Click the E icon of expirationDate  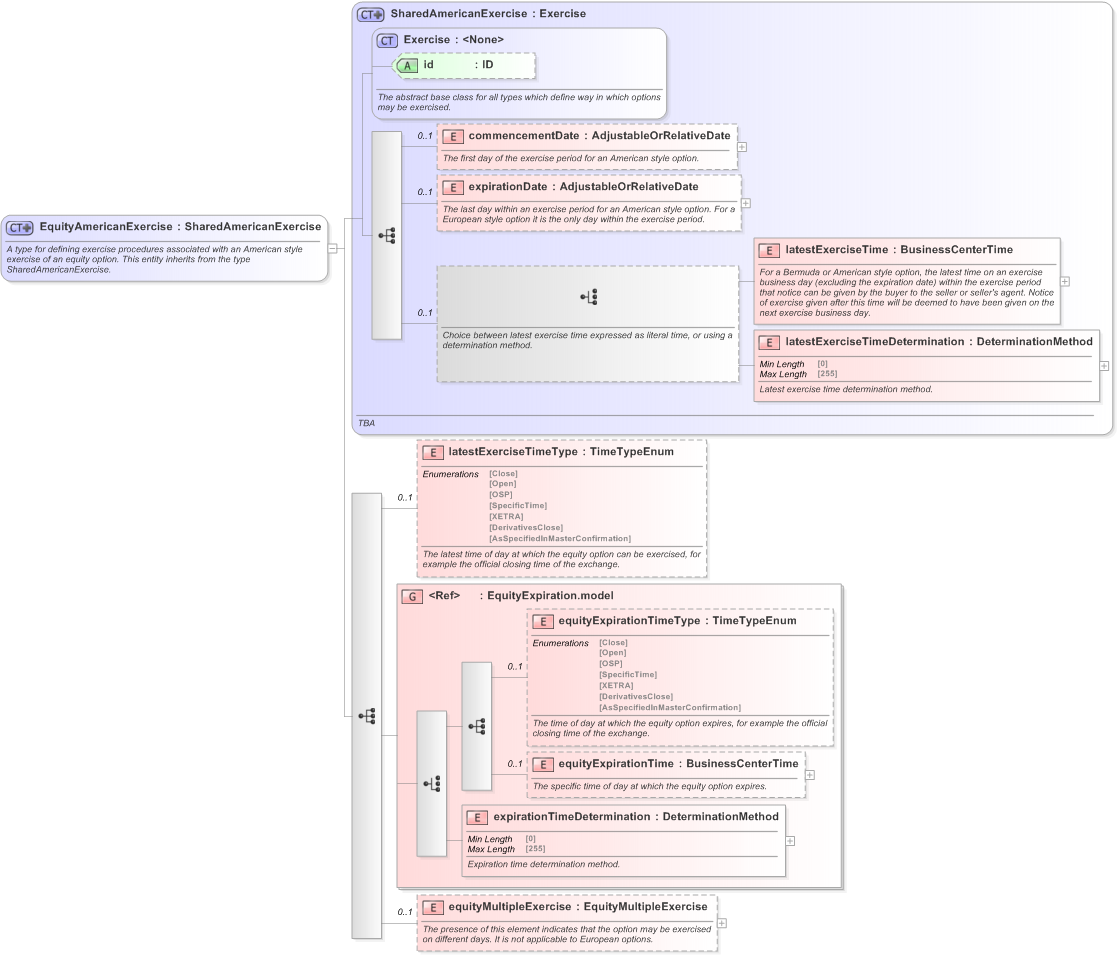tap(453, 188)
